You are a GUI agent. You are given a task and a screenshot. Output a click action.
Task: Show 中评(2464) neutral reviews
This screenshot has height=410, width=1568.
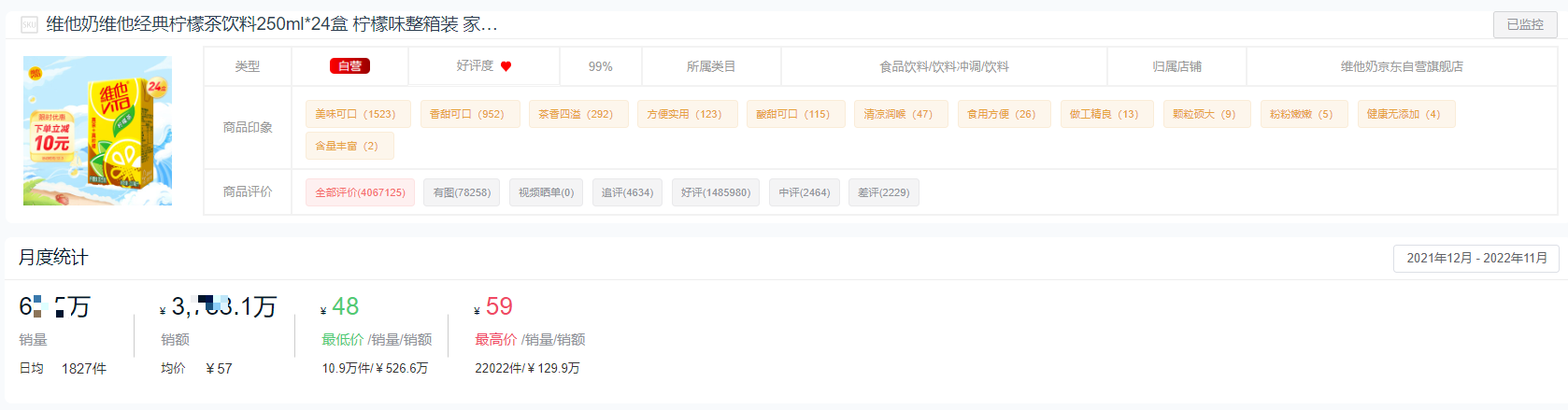tap(805, 192)
